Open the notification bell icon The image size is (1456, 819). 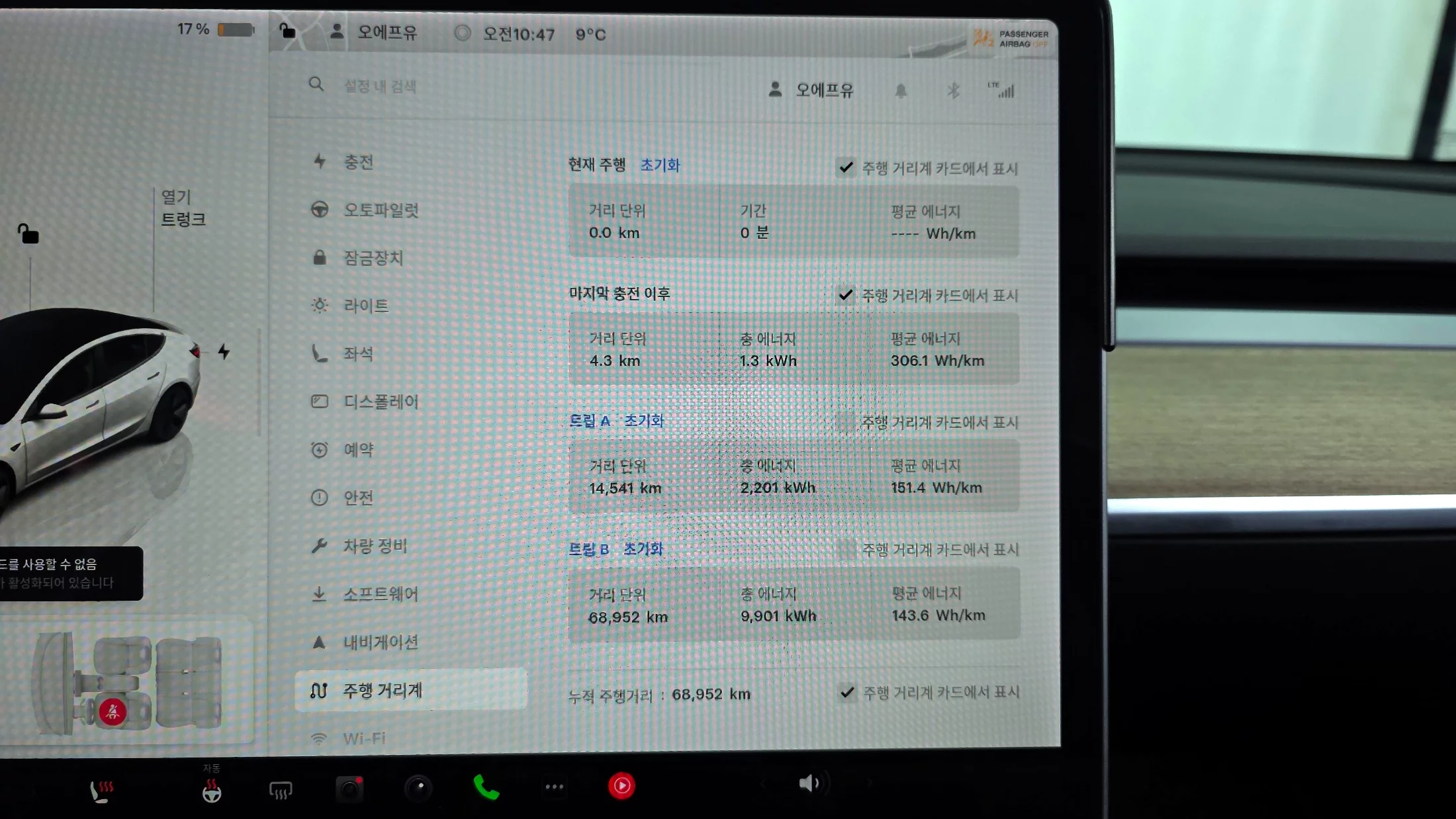pyautogui.click(x=901, y=91)
